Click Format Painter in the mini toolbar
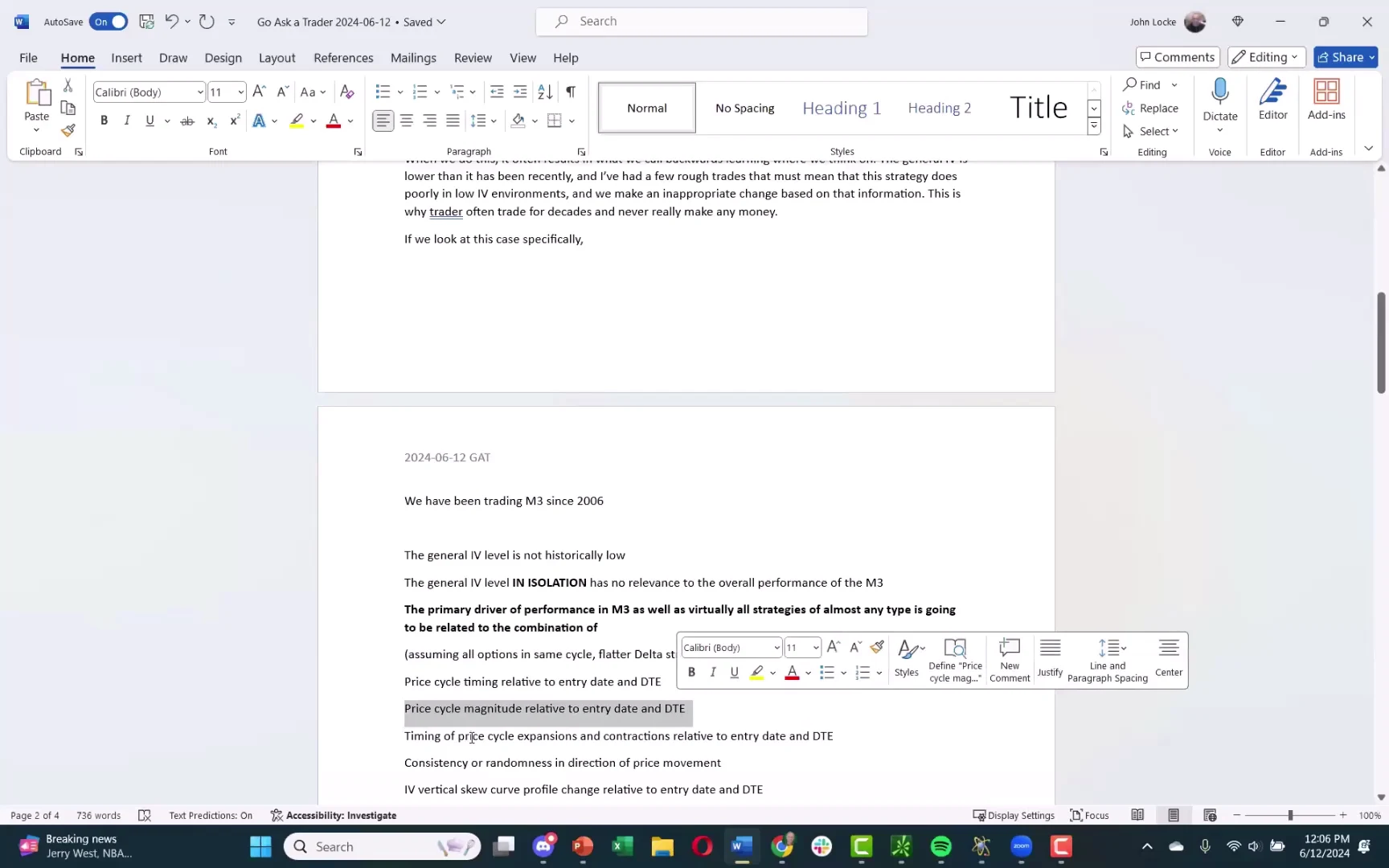Viewport: 1389px width, 868px height. [x=877, y=647]
